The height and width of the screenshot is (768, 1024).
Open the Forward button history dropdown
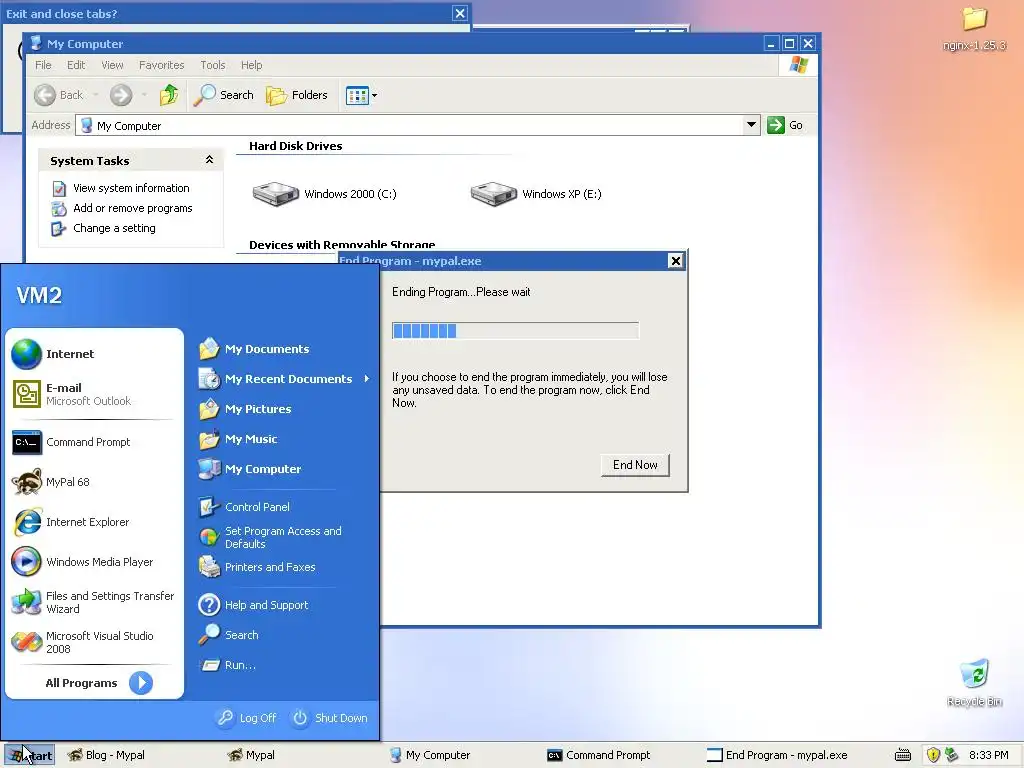click(144, 95)
